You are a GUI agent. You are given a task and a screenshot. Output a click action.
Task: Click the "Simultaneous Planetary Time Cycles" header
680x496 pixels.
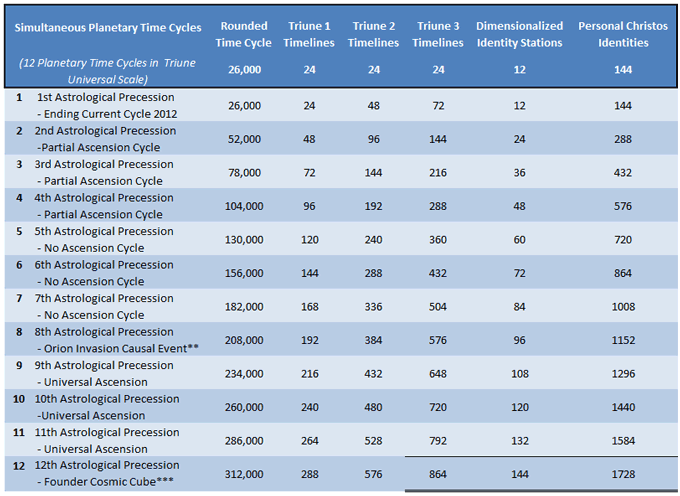pyautogui.click(x=109, y=26)
